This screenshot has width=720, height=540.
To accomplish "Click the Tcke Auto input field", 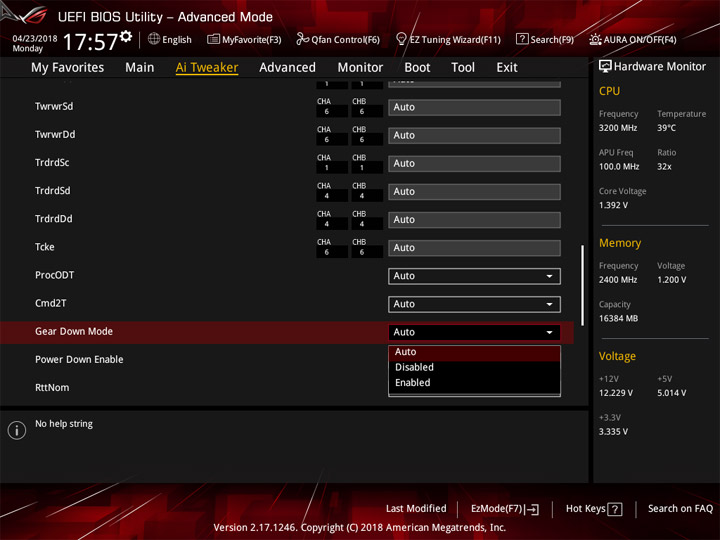I will tap(474, 248).
